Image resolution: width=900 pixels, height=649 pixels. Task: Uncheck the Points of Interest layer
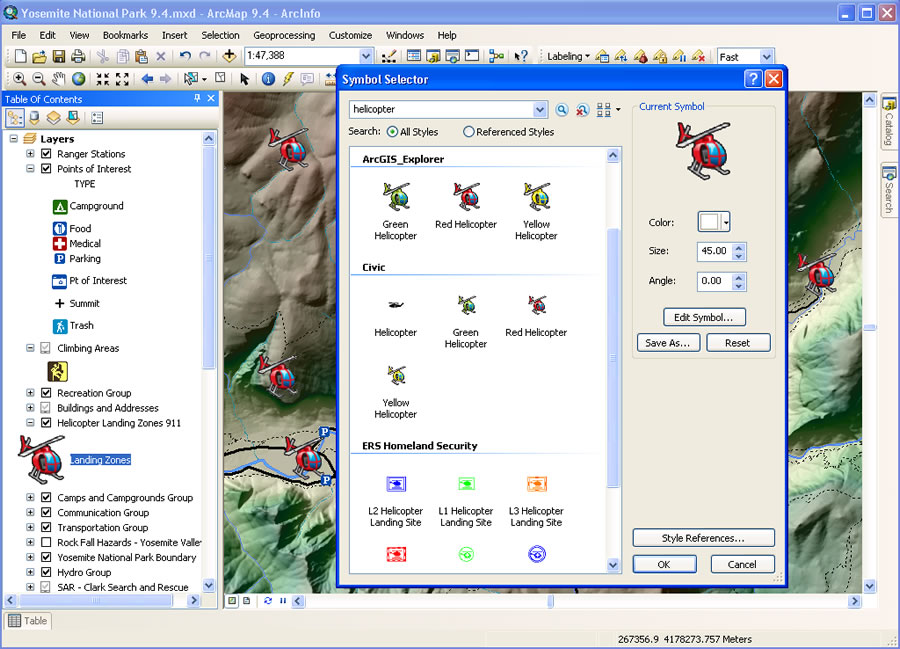point(46,169)
